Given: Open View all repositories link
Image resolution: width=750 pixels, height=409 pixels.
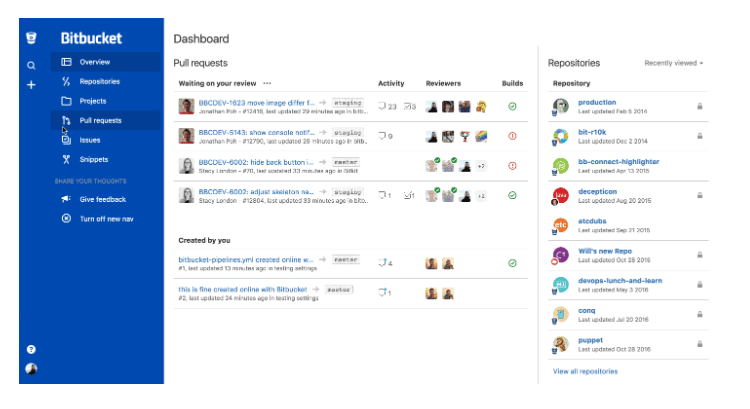Looking at the screenshot, I should pos(585,371).
